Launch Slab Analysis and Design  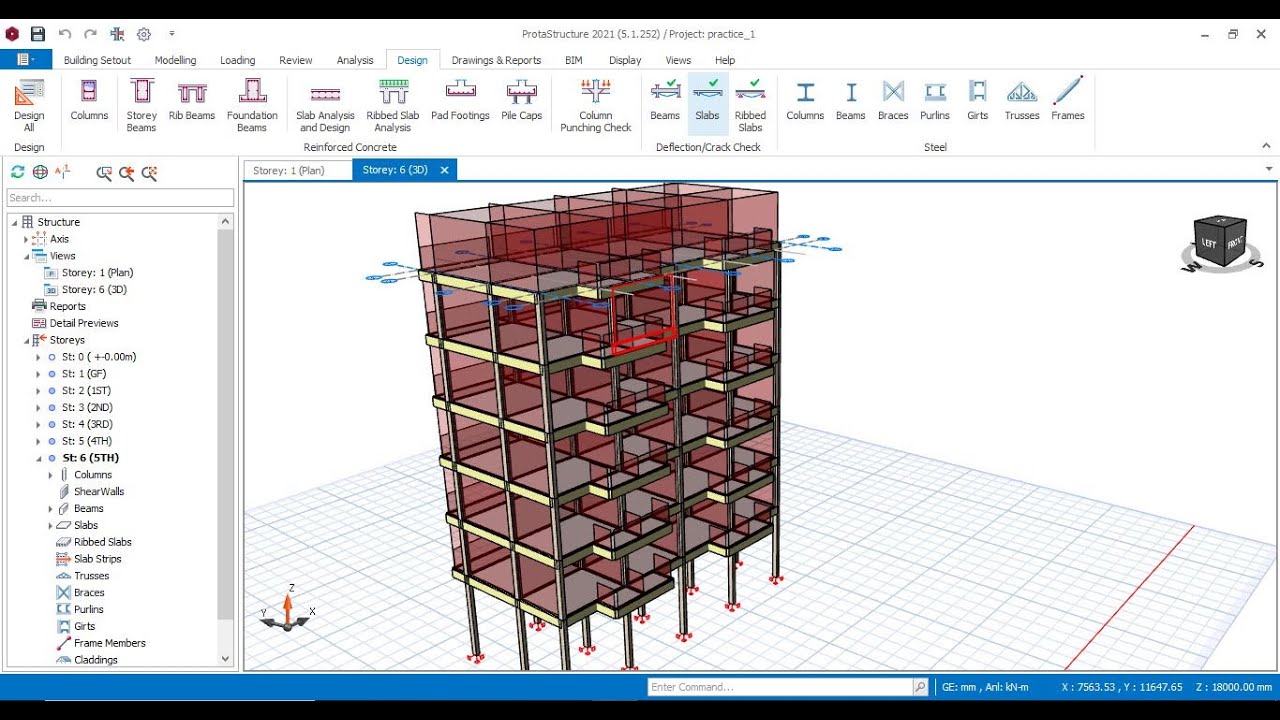point(325,105)
